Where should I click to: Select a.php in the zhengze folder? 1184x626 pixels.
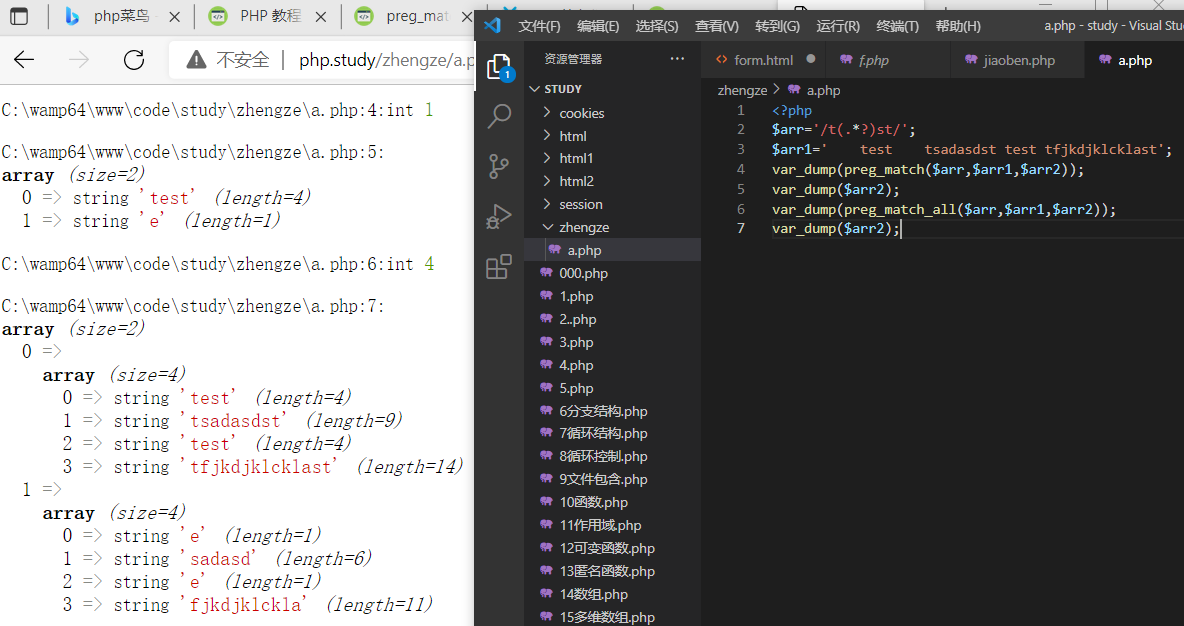click(612, 250)
